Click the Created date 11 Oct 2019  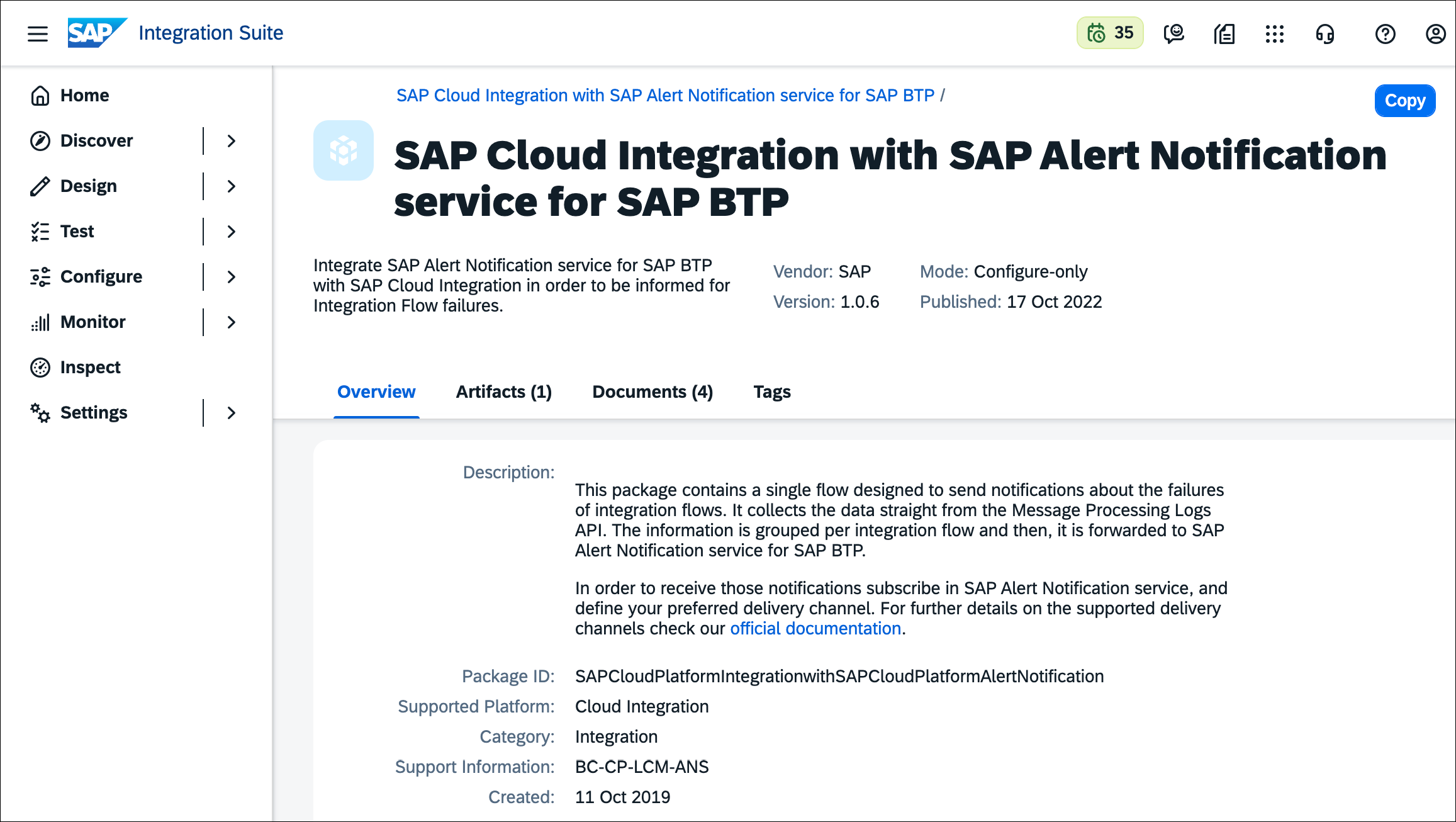[623, 797]
